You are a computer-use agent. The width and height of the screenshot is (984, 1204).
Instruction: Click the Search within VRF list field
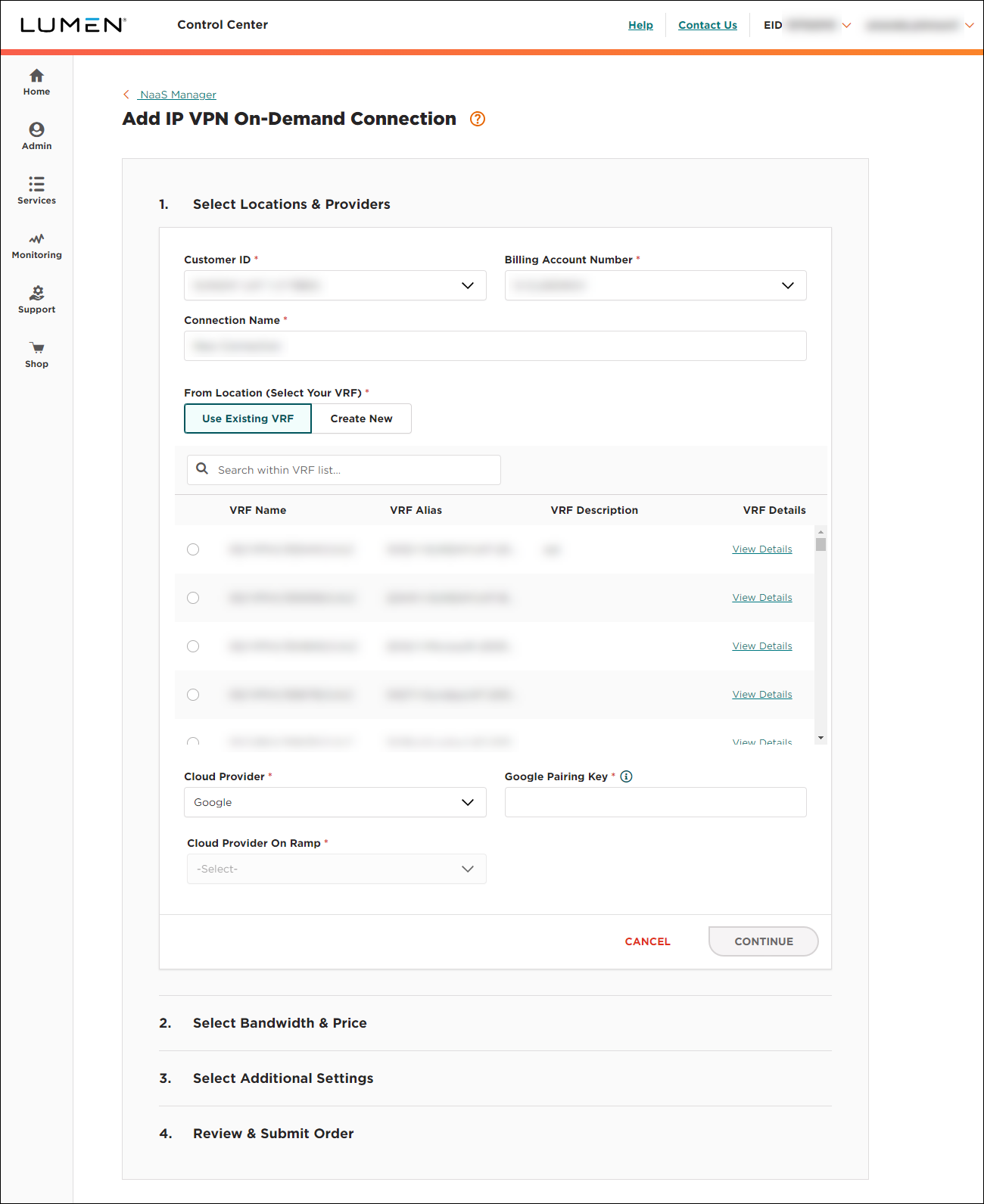tap(344, 470)
